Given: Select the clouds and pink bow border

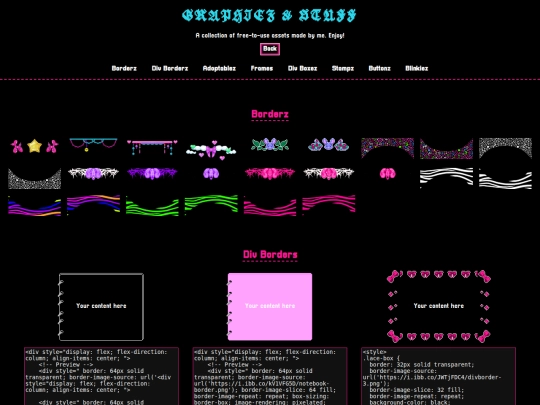Looking at the screenshot, I should click(x=211, y=149).
